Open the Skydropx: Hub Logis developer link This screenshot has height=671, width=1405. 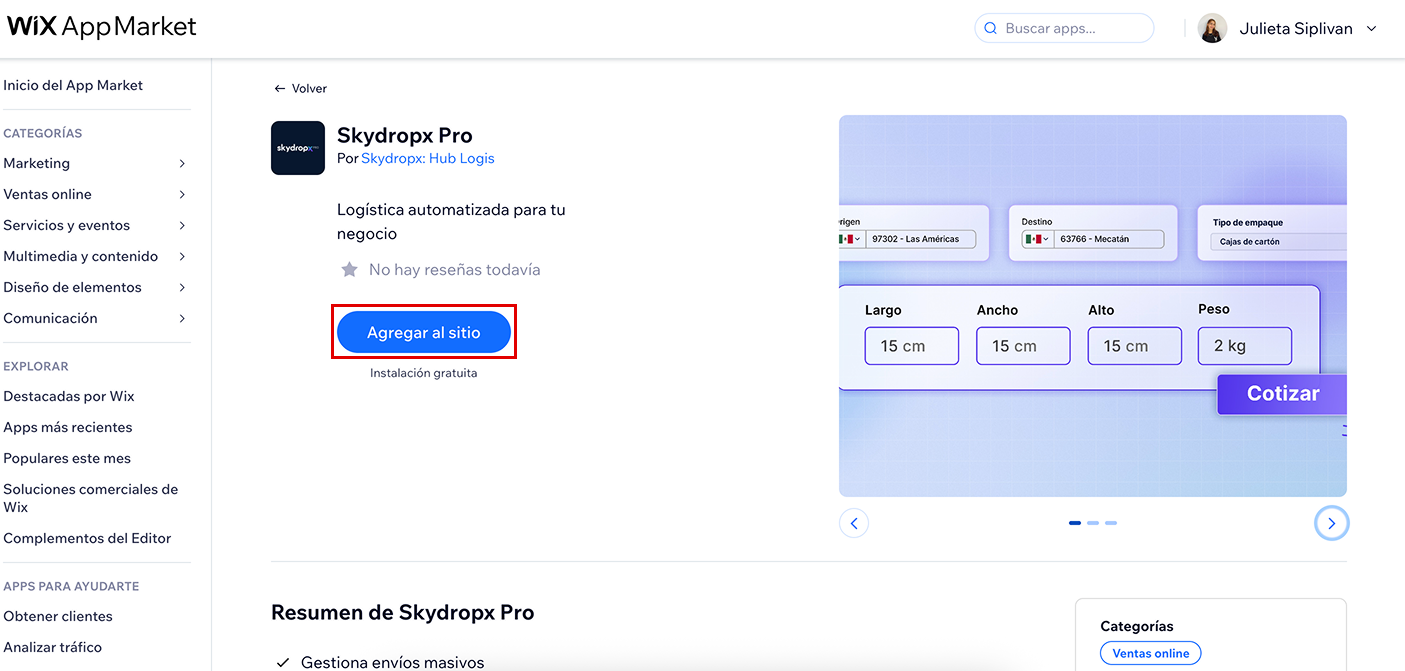point(428,158)
